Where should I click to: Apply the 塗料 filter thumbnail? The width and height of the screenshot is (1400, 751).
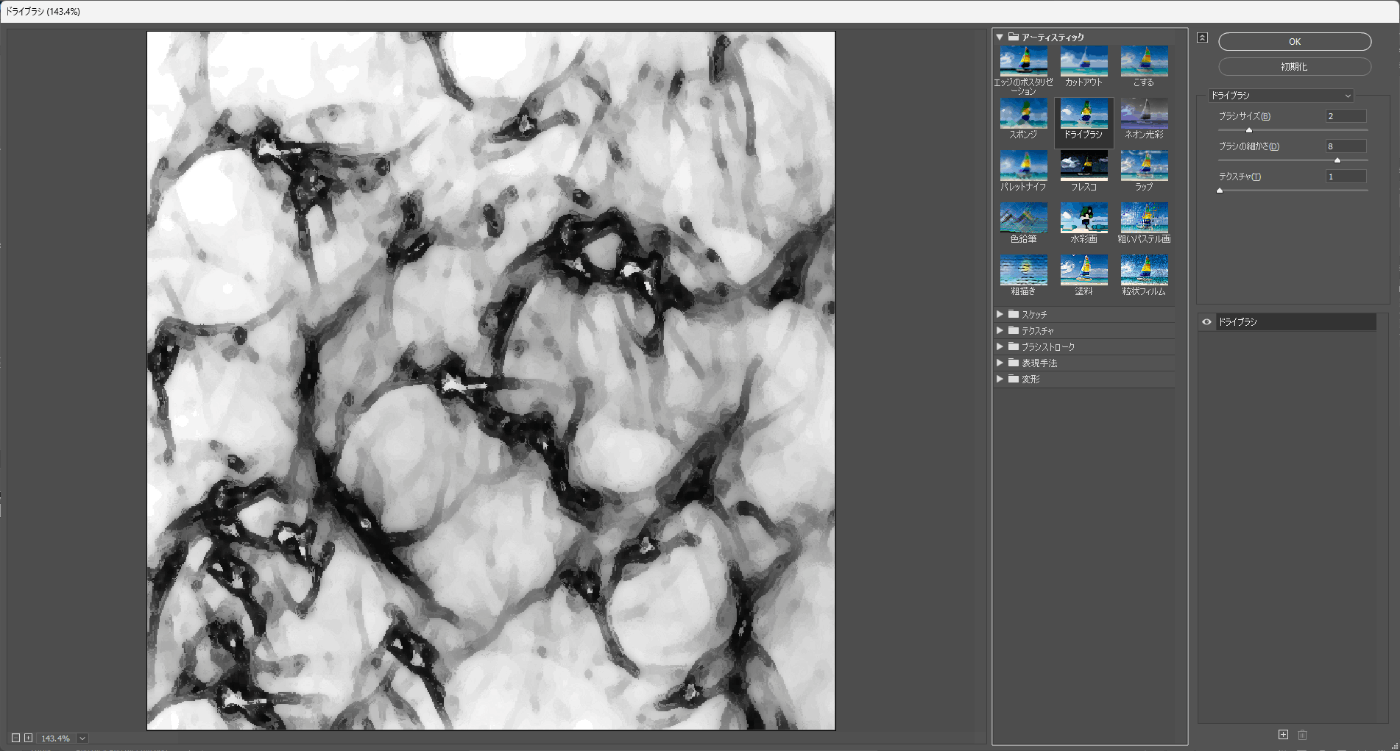(1084, 270)
